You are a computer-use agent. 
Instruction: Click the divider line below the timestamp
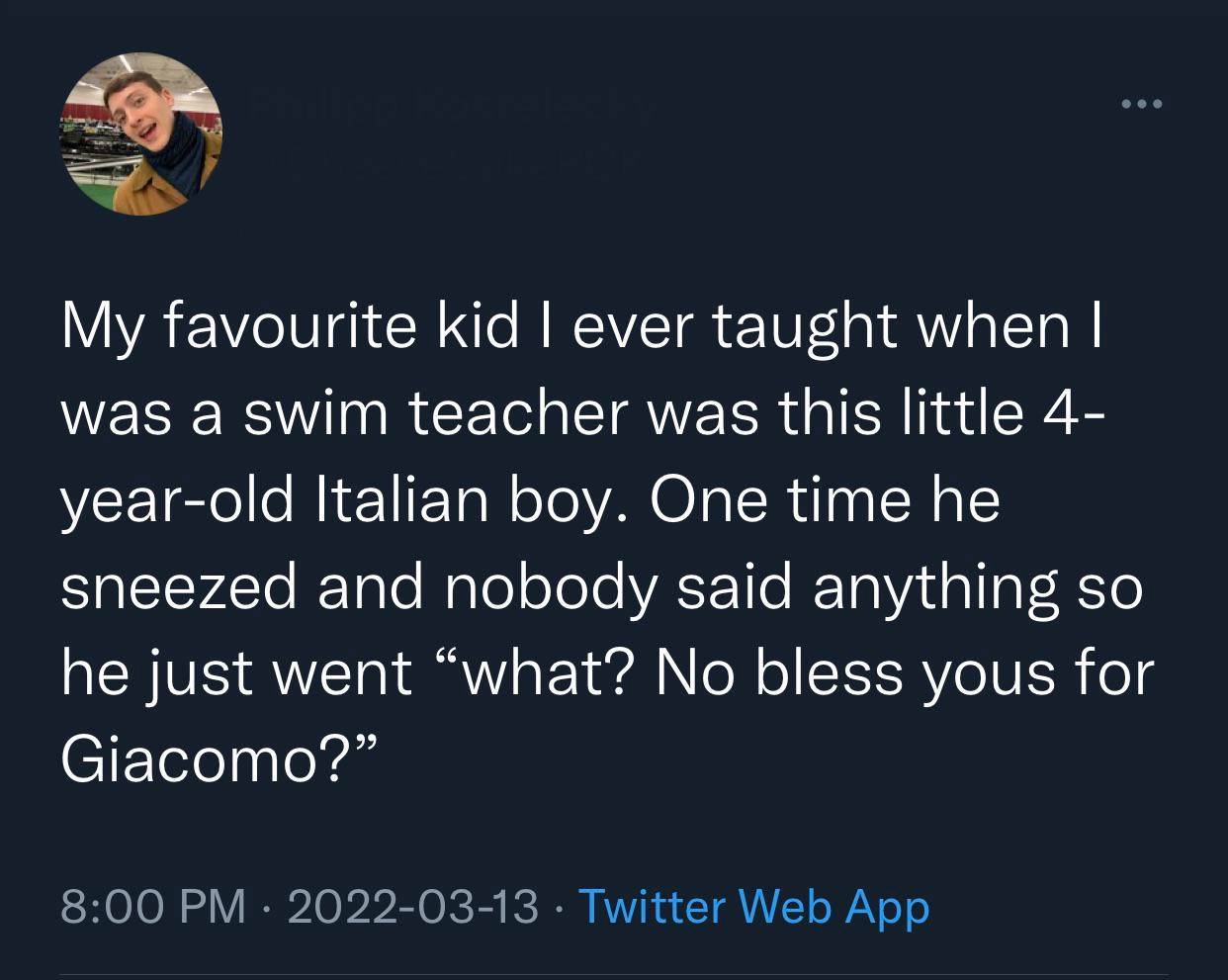click(614, 976)
